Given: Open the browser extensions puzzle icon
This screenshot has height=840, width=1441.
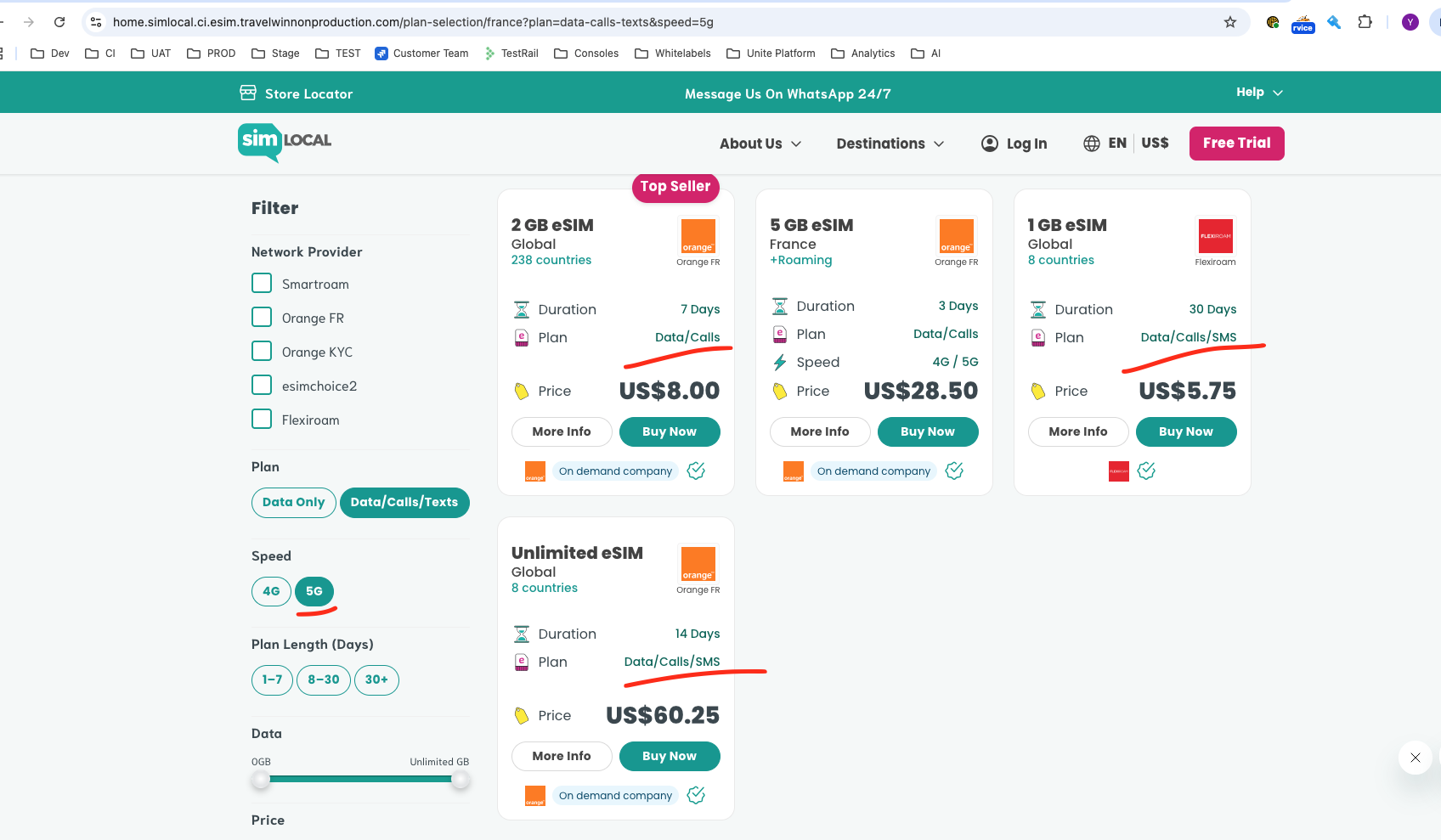Looking at the screenshot, I should click(x=1365, y=22).
